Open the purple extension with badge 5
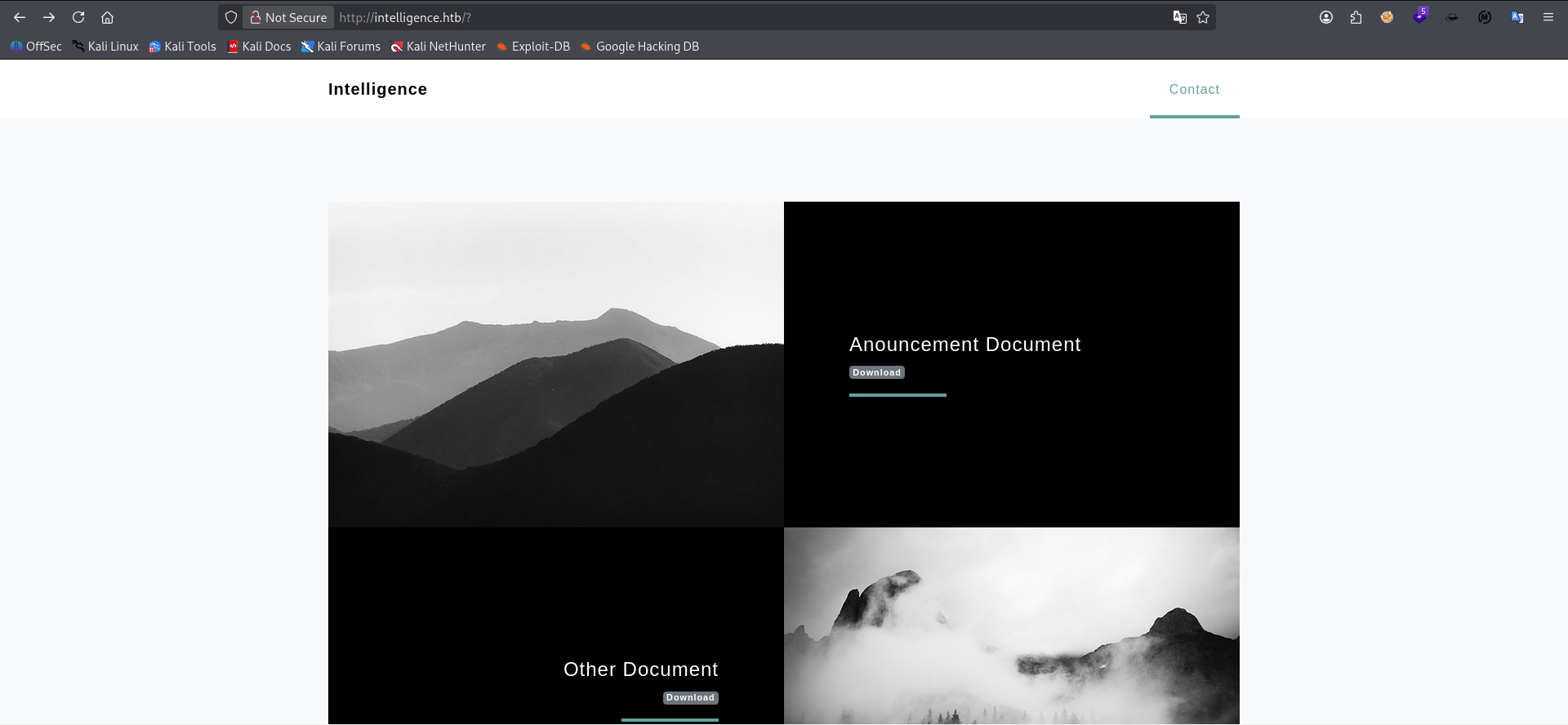This screenshot has height=725, width=1568. pyautogui.click(x=1420, y=16)
